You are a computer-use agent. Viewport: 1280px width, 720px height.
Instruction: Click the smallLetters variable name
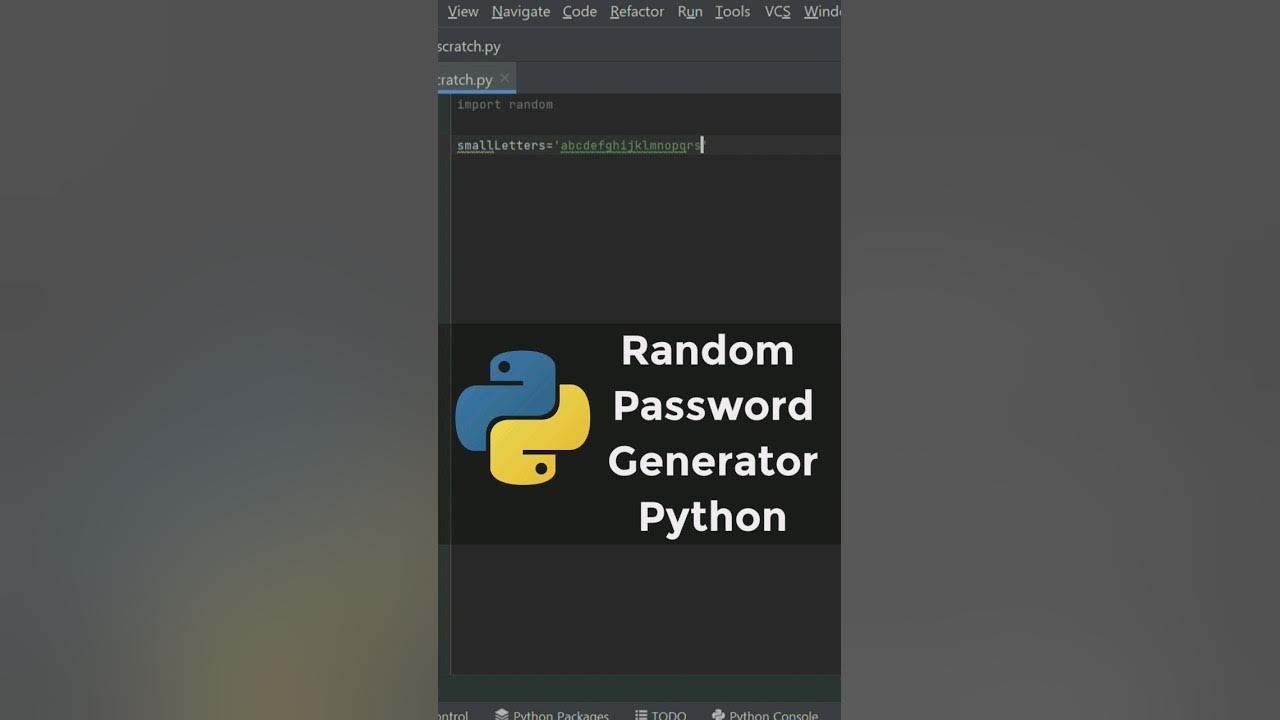(501, 146)
